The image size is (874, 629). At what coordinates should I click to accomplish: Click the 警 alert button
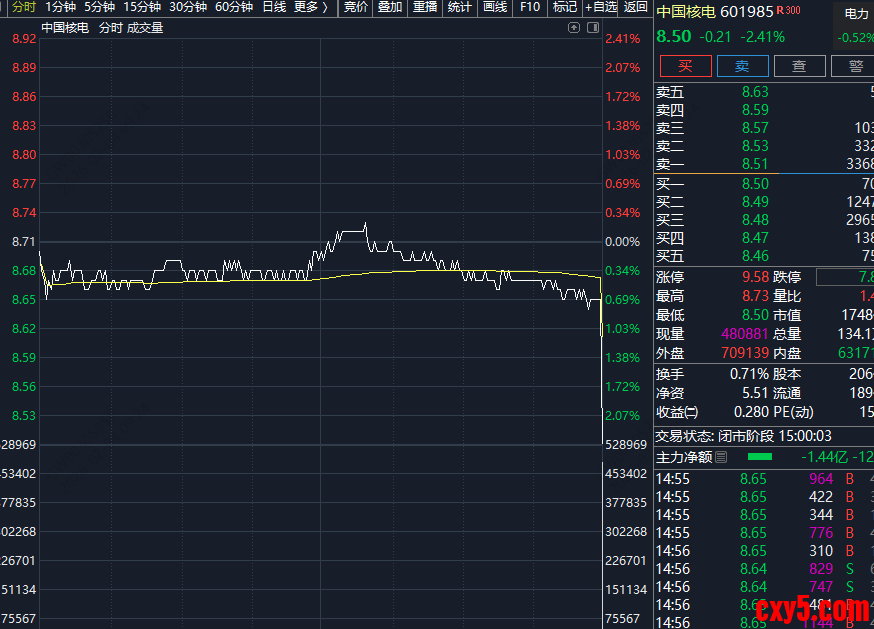pos(853,66)
